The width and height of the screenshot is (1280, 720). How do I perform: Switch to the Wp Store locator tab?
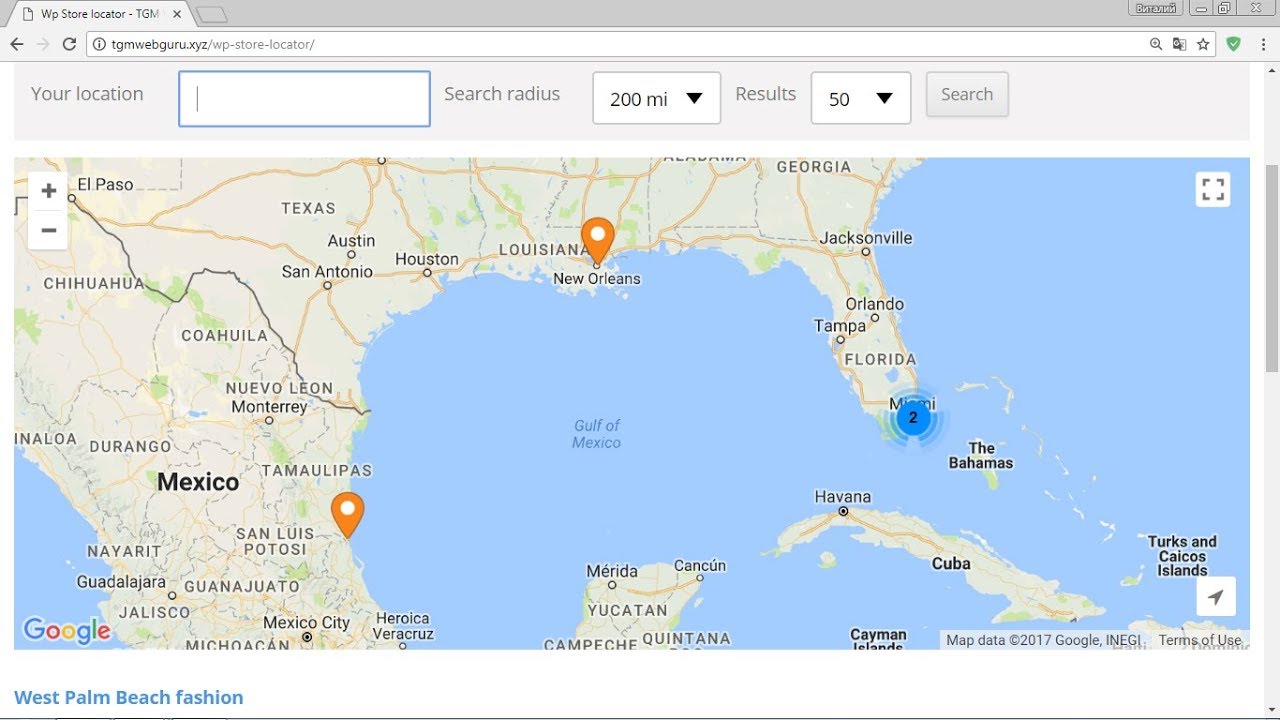pyautogui.click(x=98, y=14)
